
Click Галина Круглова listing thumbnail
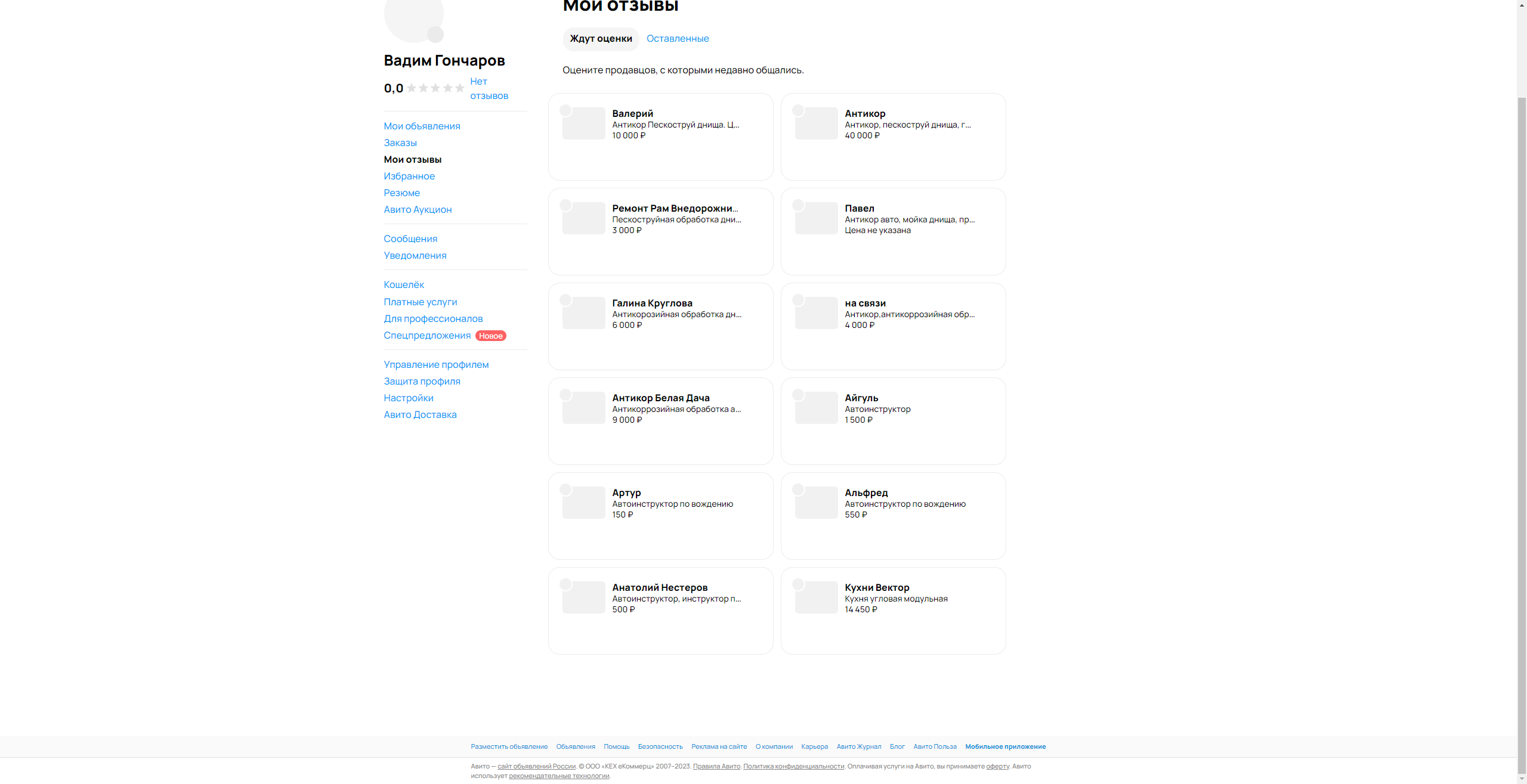tap(584, 314)
